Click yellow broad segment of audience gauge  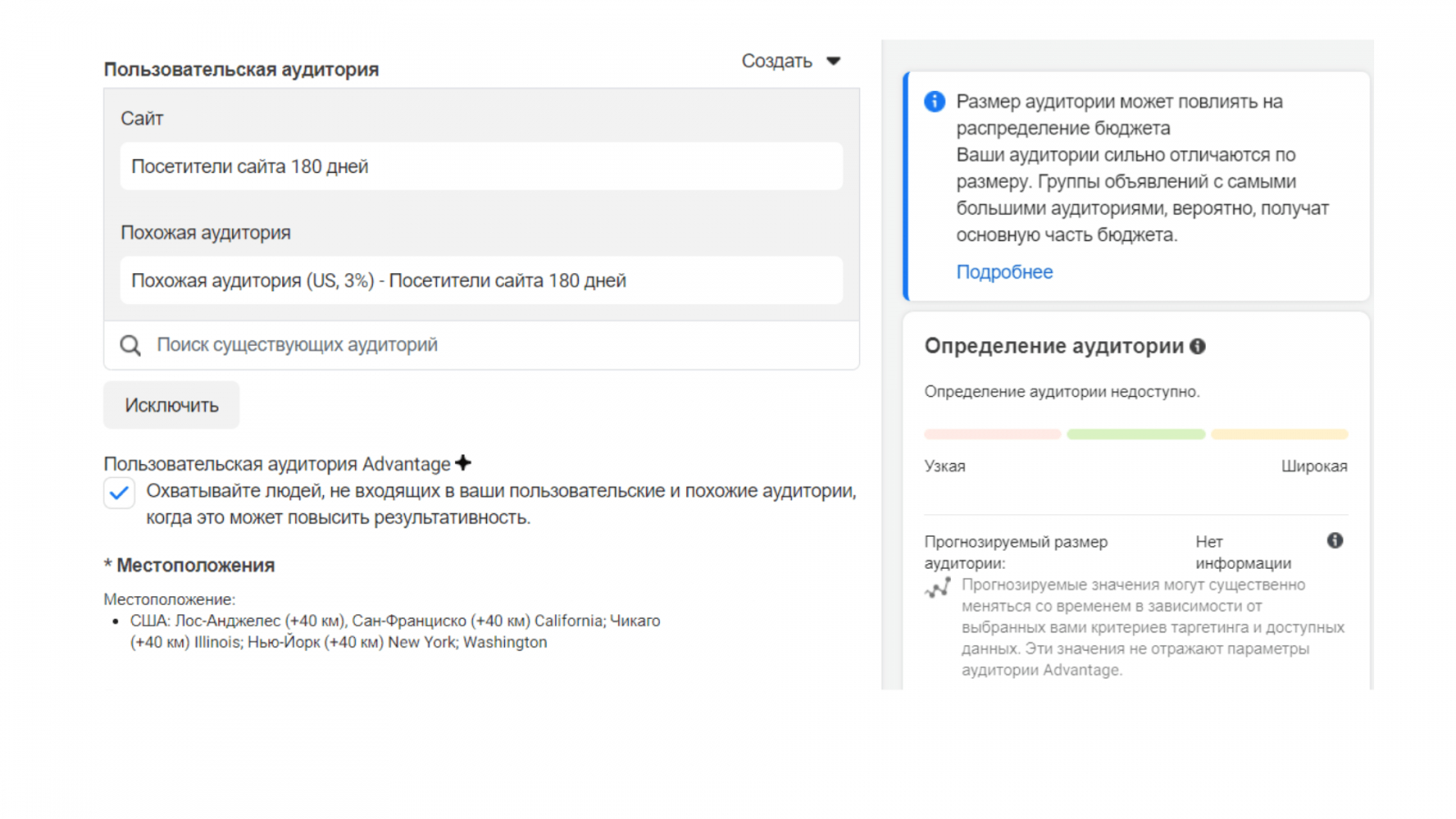pyautogui.click(x=1279, y=434)
